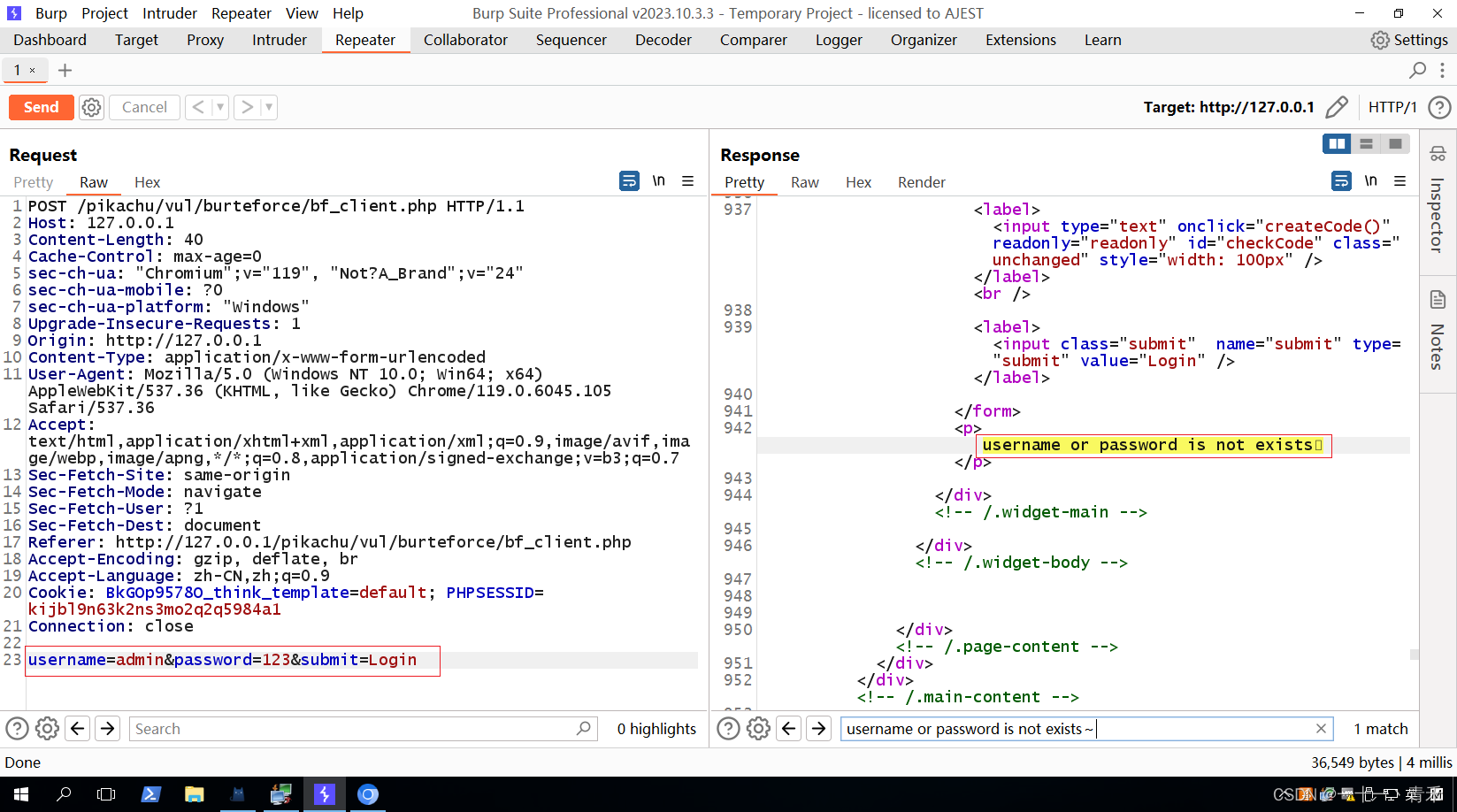Select side-by-side layout view
The height and width of the screenshot is (812, 1457).
(x=1337, y=143)
